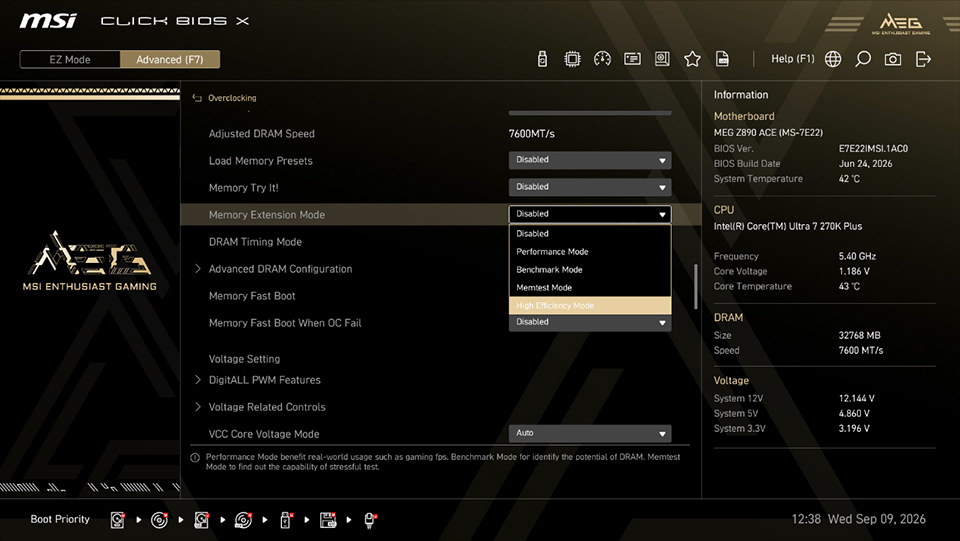Open Memory Fast Boot When OC Fail dropdown

pyautogui.click(x=590, y=323)
